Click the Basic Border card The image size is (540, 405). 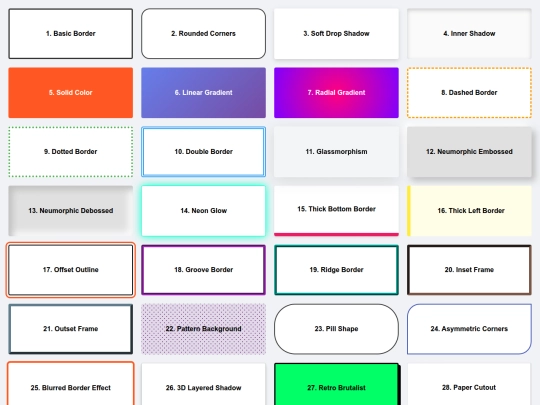pos(71,34)
